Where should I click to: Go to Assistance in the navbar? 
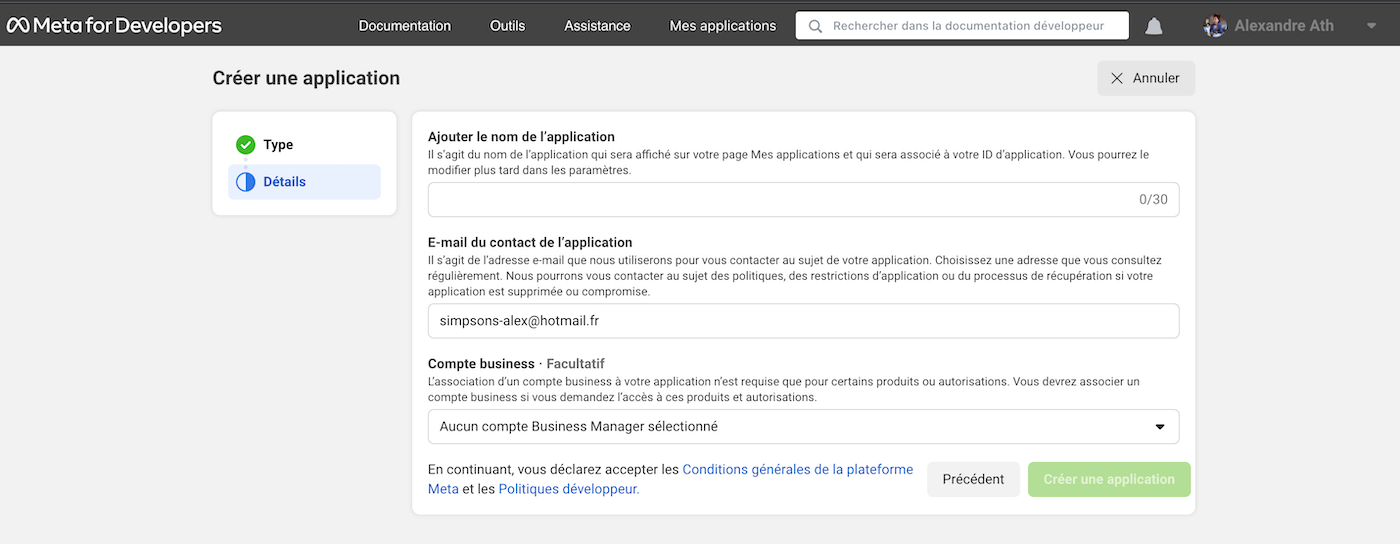(x=597, y=26)
